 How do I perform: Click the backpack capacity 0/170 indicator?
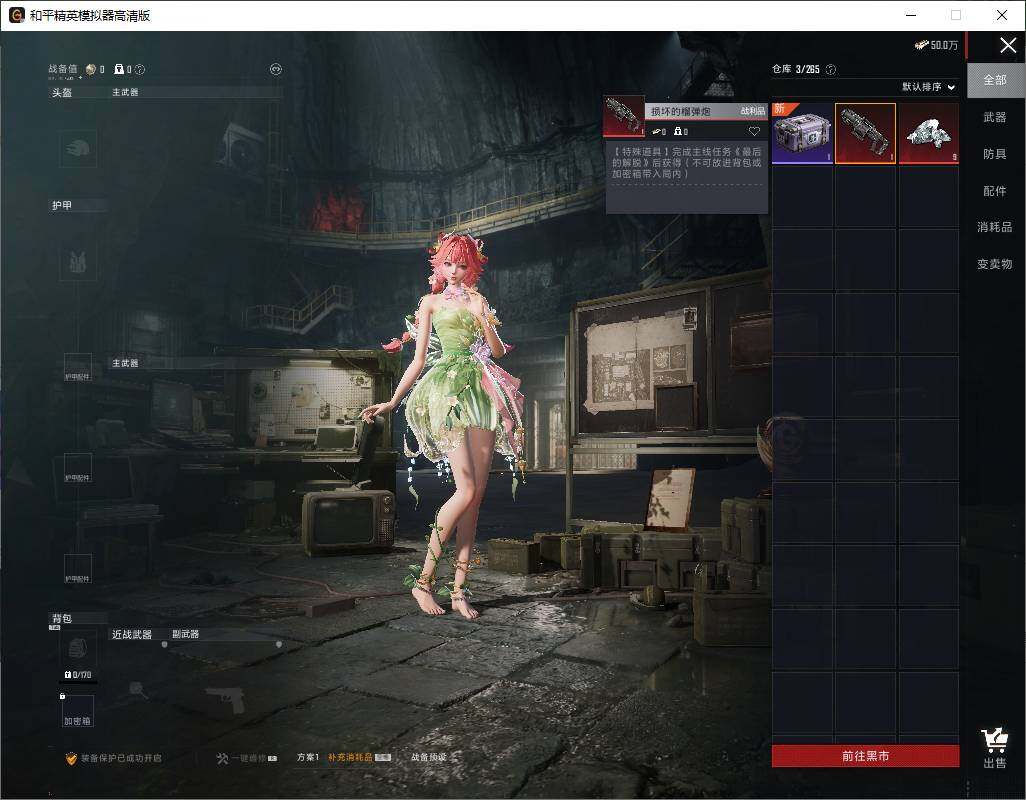click(x=78, y=674)
